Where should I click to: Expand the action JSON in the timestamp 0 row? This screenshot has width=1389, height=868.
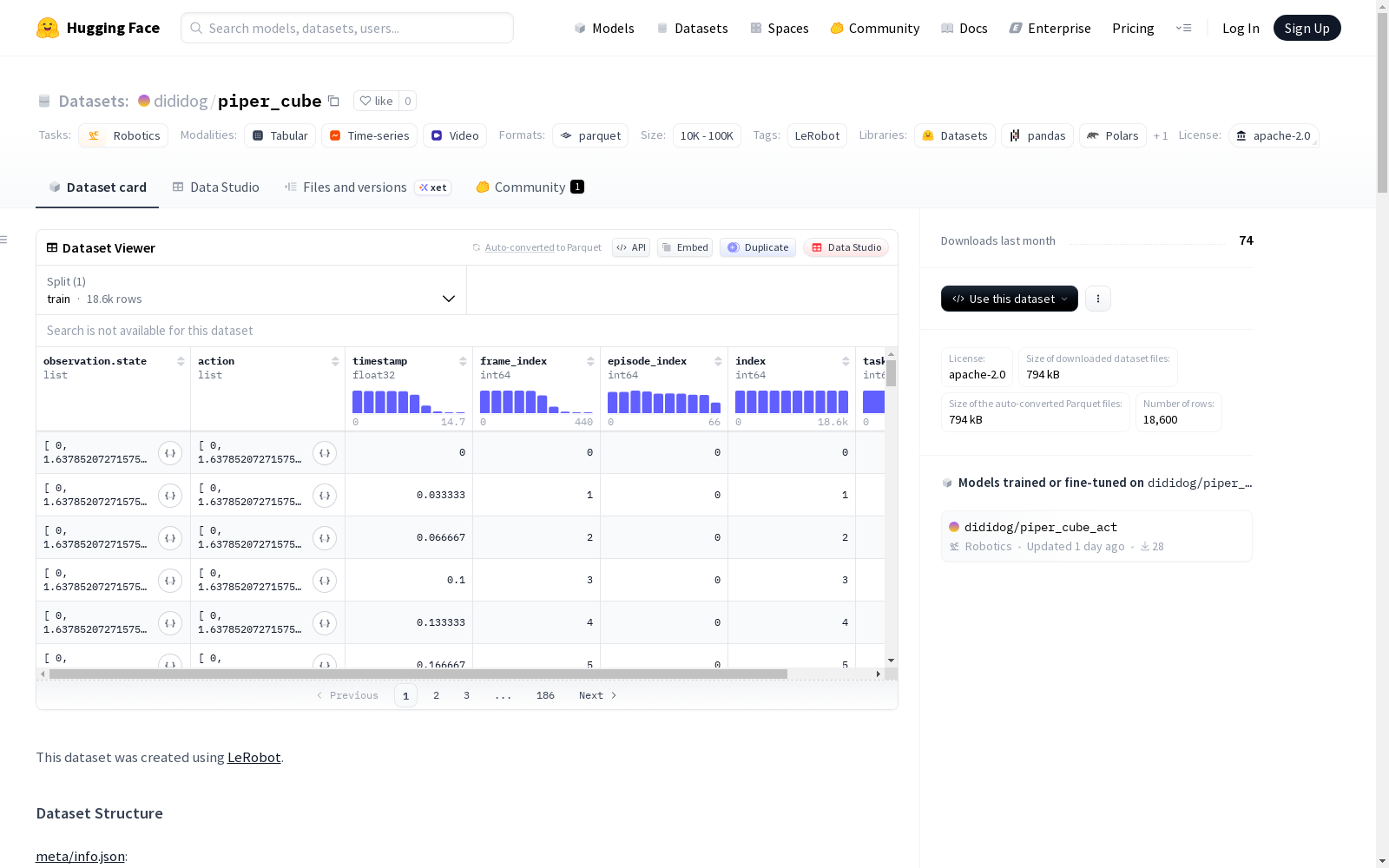[325, 453]
